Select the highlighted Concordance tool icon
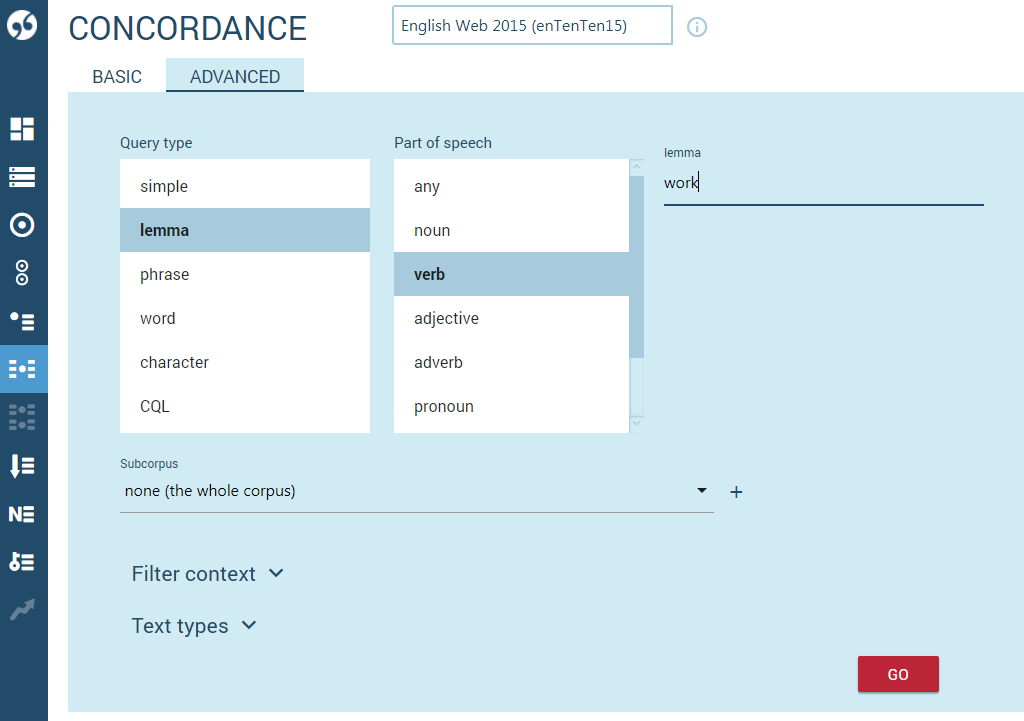 (x=23, y=369)
